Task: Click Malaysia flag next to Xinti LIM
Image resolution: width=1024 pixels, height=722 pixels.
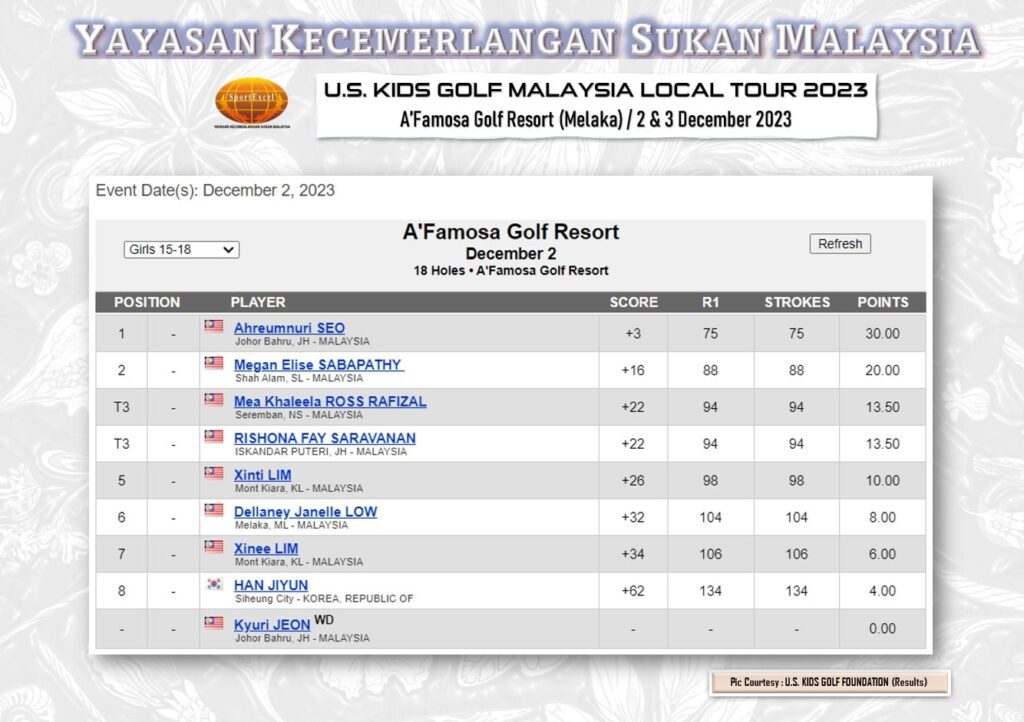Action: pyautogui.click(x=214, y=473)
